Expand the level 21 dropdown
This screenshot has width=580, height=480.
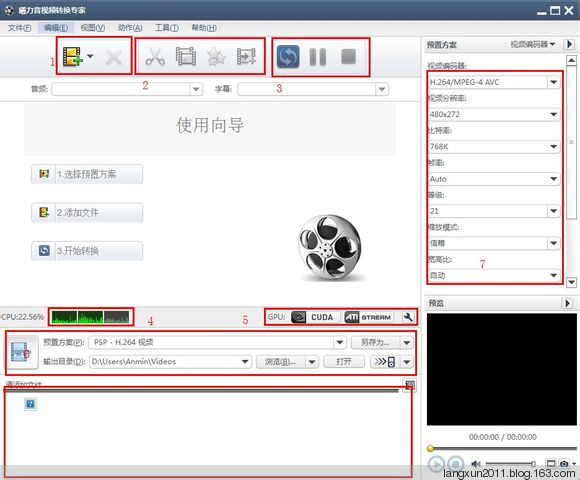coord(553,211)
